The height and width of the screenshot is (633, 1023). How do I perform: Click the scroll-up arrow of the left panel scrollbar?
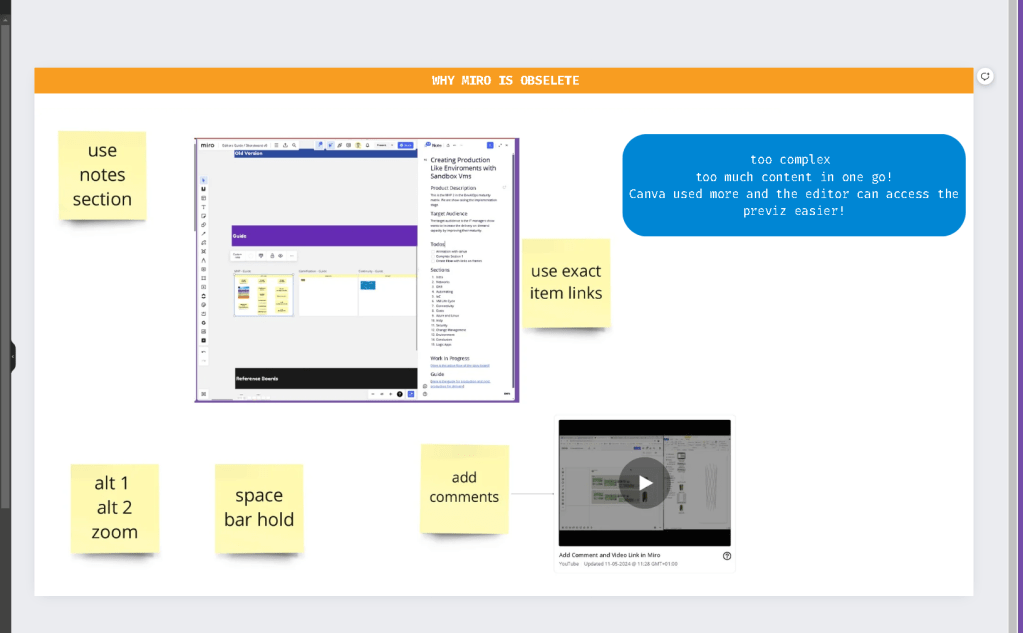pyautogui.click(x=5, y=20)
